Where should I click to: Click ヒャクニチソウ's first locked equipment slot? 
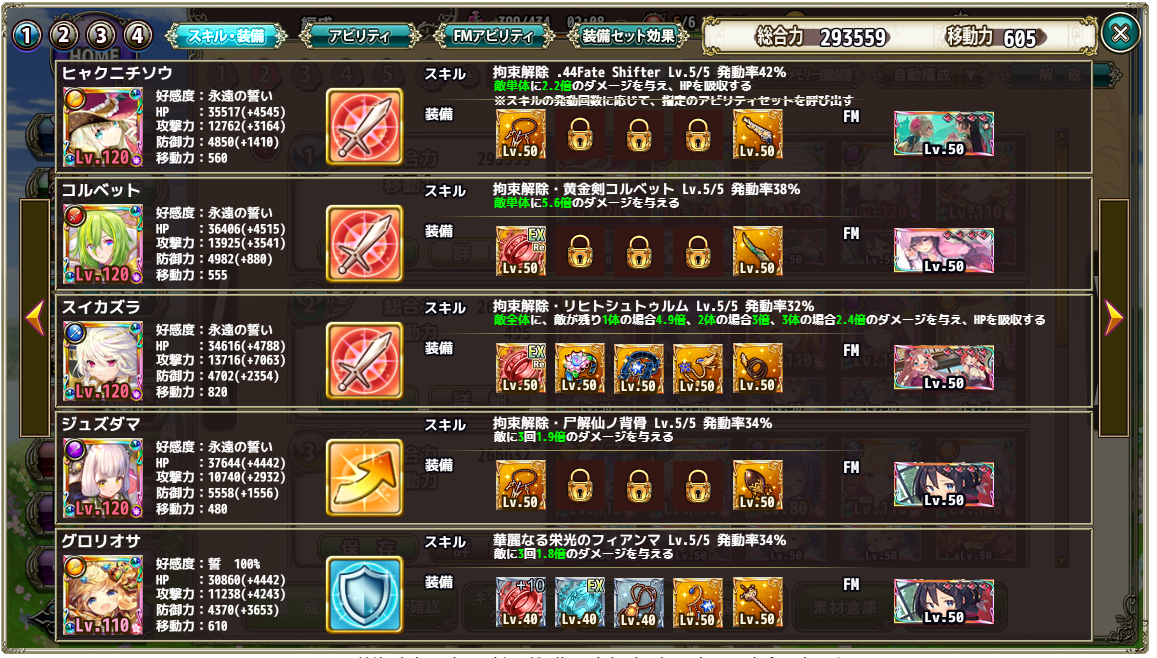[x=579, y=134]
